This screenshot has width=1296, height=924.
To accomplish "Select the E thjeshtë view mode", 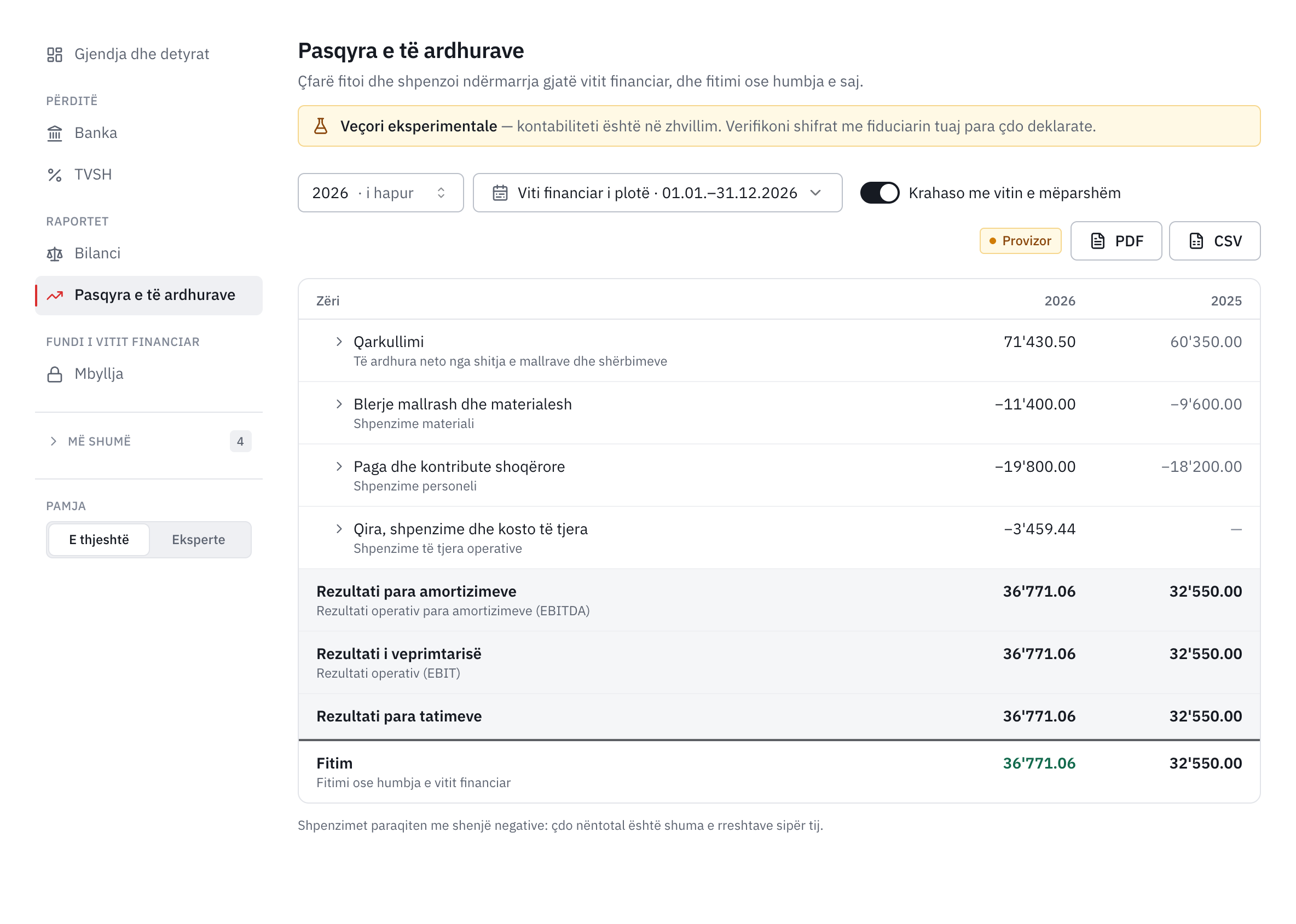I will tap(99, 539).
